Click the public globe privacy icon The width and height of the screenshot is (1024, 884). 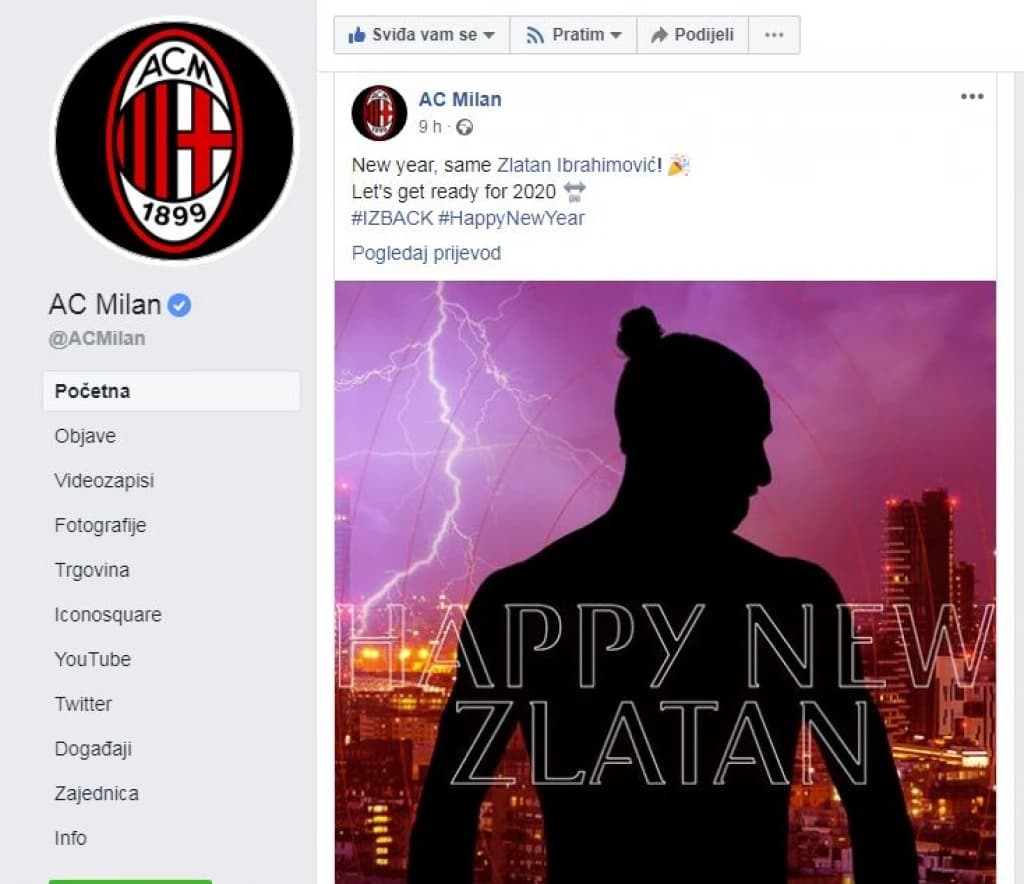[464, 127]
